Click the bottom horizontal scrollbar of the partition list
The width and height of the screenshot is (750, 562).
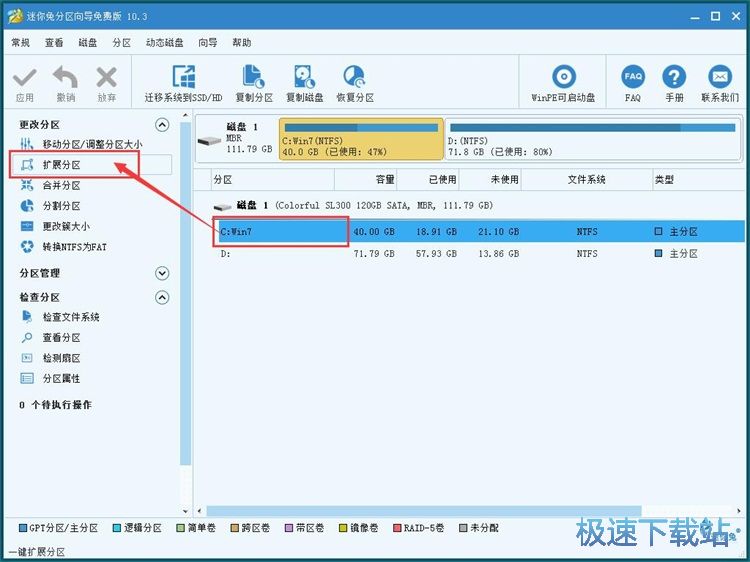tap(470, 511)
